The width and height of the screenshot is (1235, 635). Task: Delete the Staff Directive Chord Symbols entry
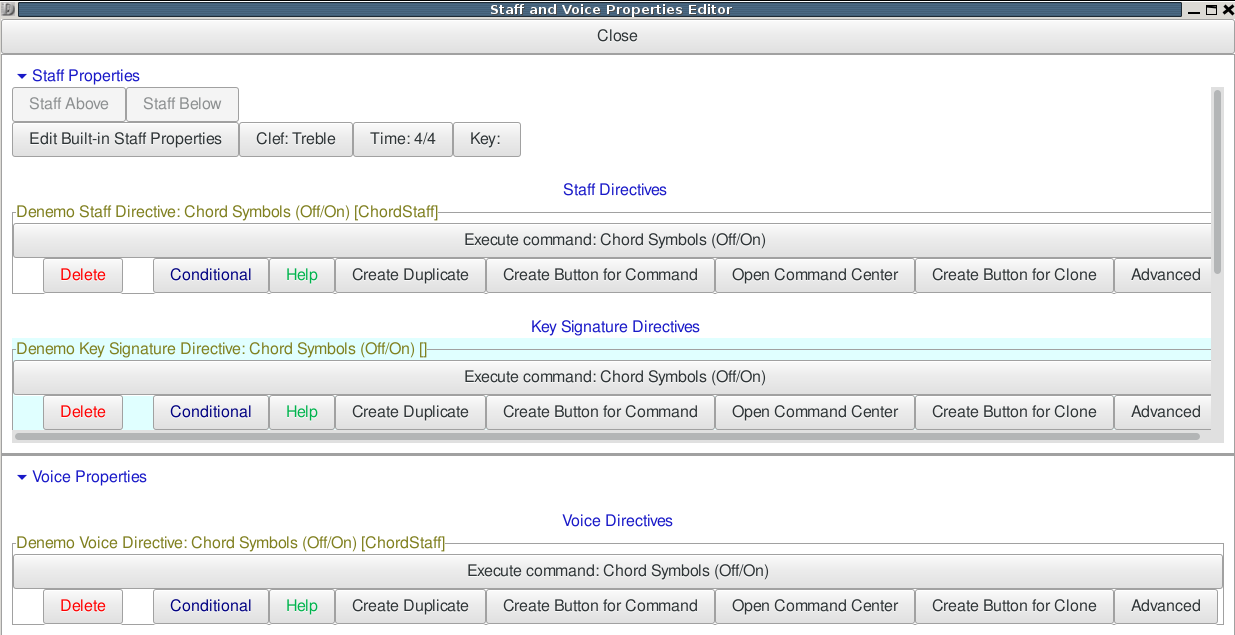(82, 275)
